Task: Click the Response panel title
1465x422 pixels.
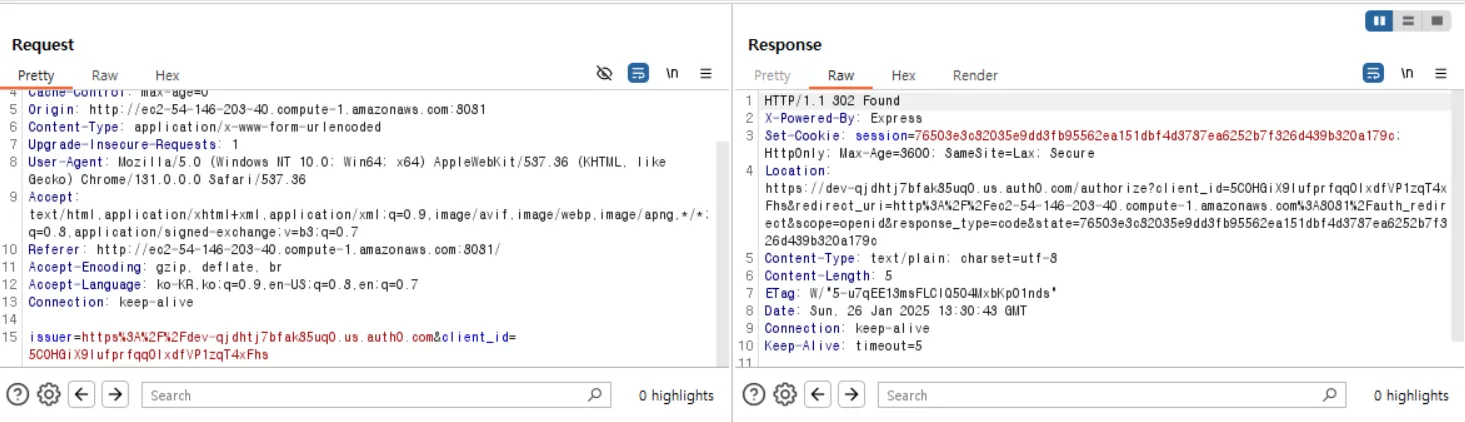Action: tap(785, 44)
